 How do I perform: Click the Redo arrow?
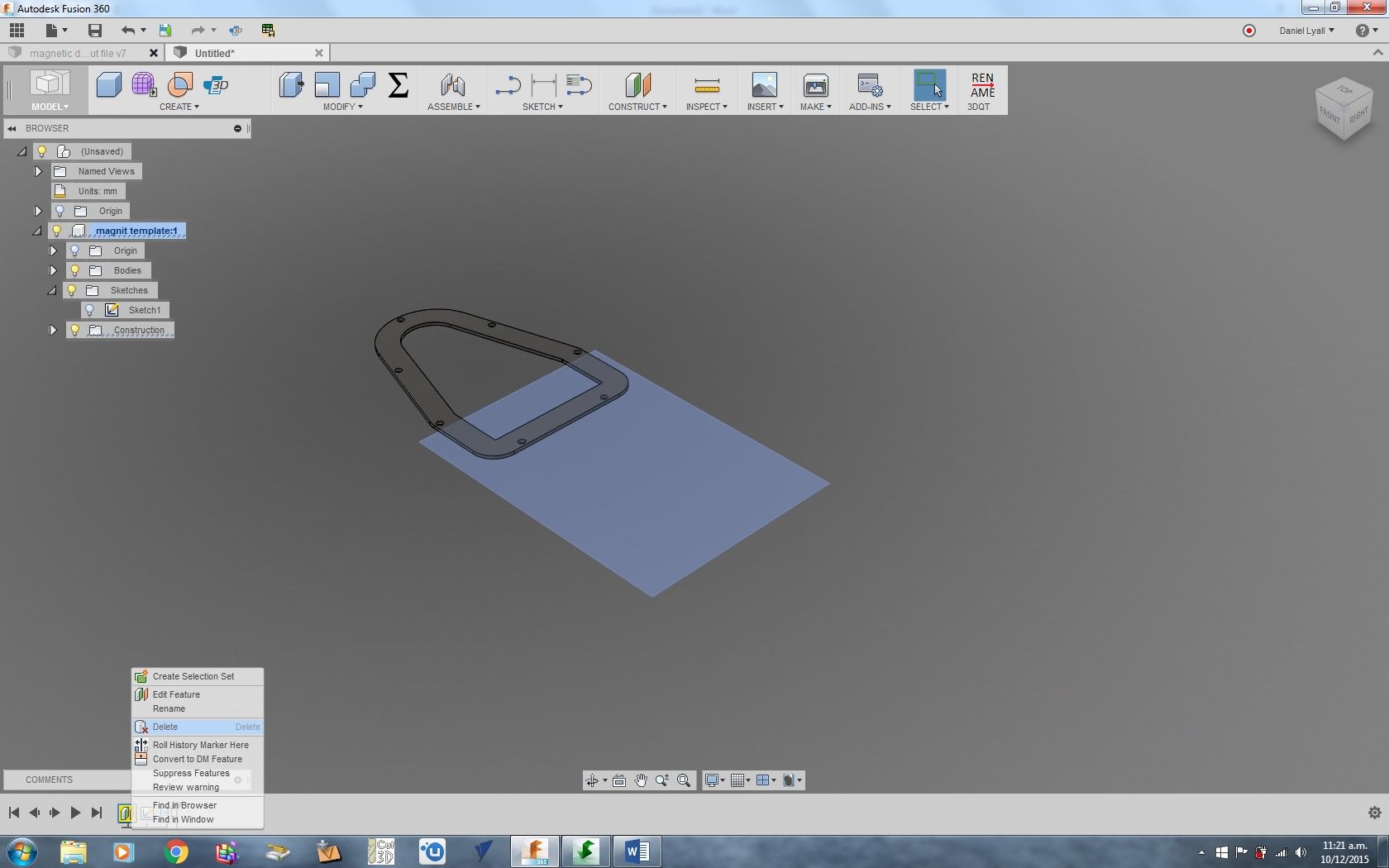point(198,31)
